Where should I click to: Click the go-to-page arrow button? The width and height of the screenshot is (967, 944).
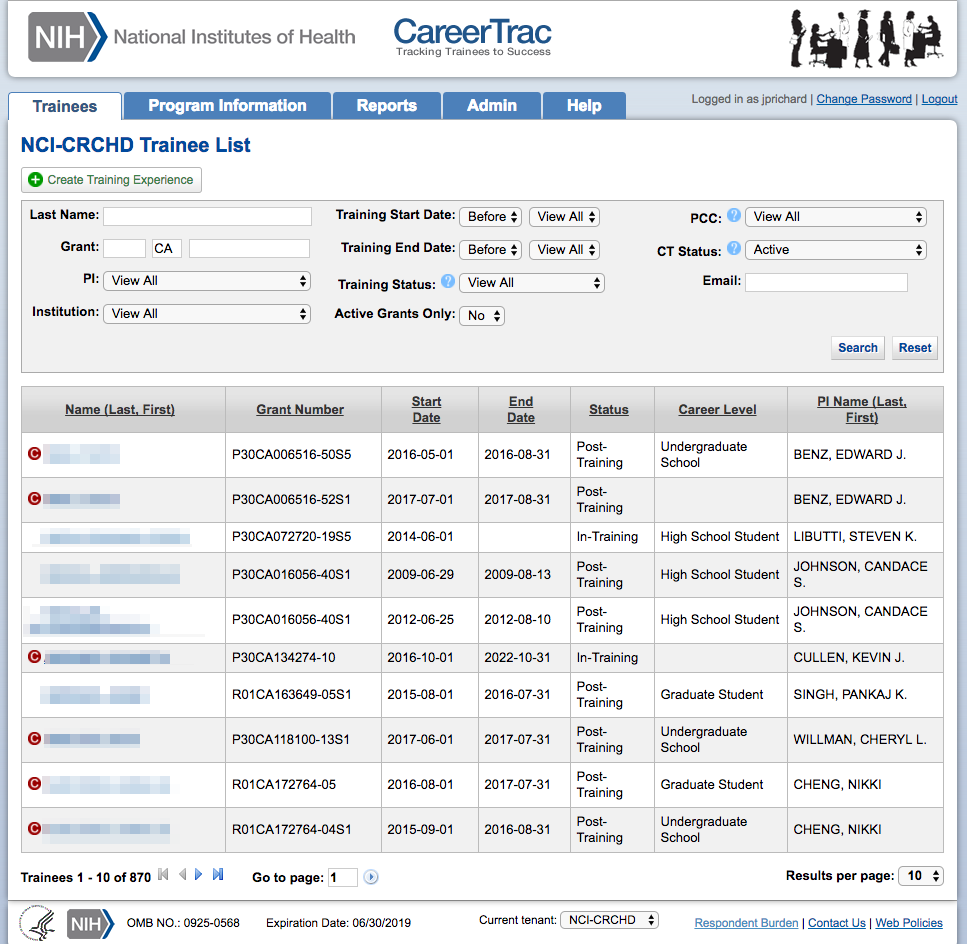coord(371,877)
